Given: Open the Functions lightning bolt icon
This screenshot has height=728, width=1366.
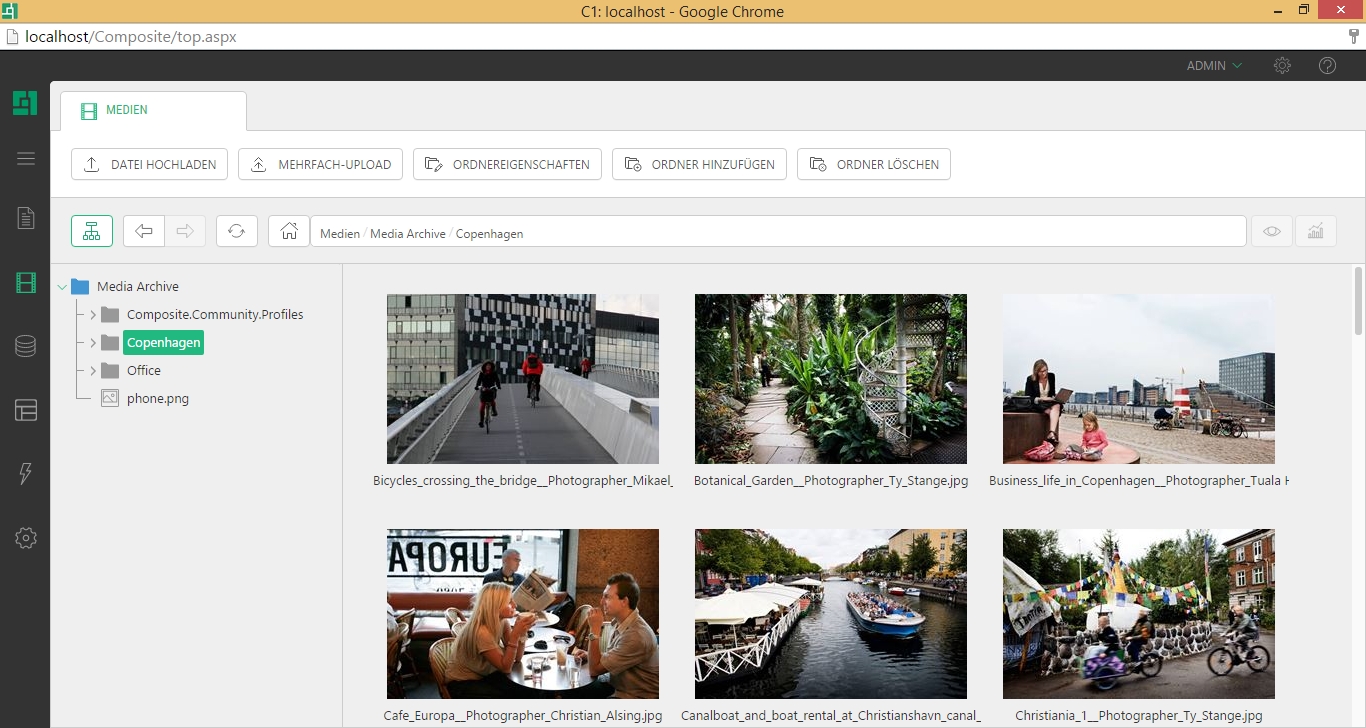Looking at the screenshot, I should (26, 474).
